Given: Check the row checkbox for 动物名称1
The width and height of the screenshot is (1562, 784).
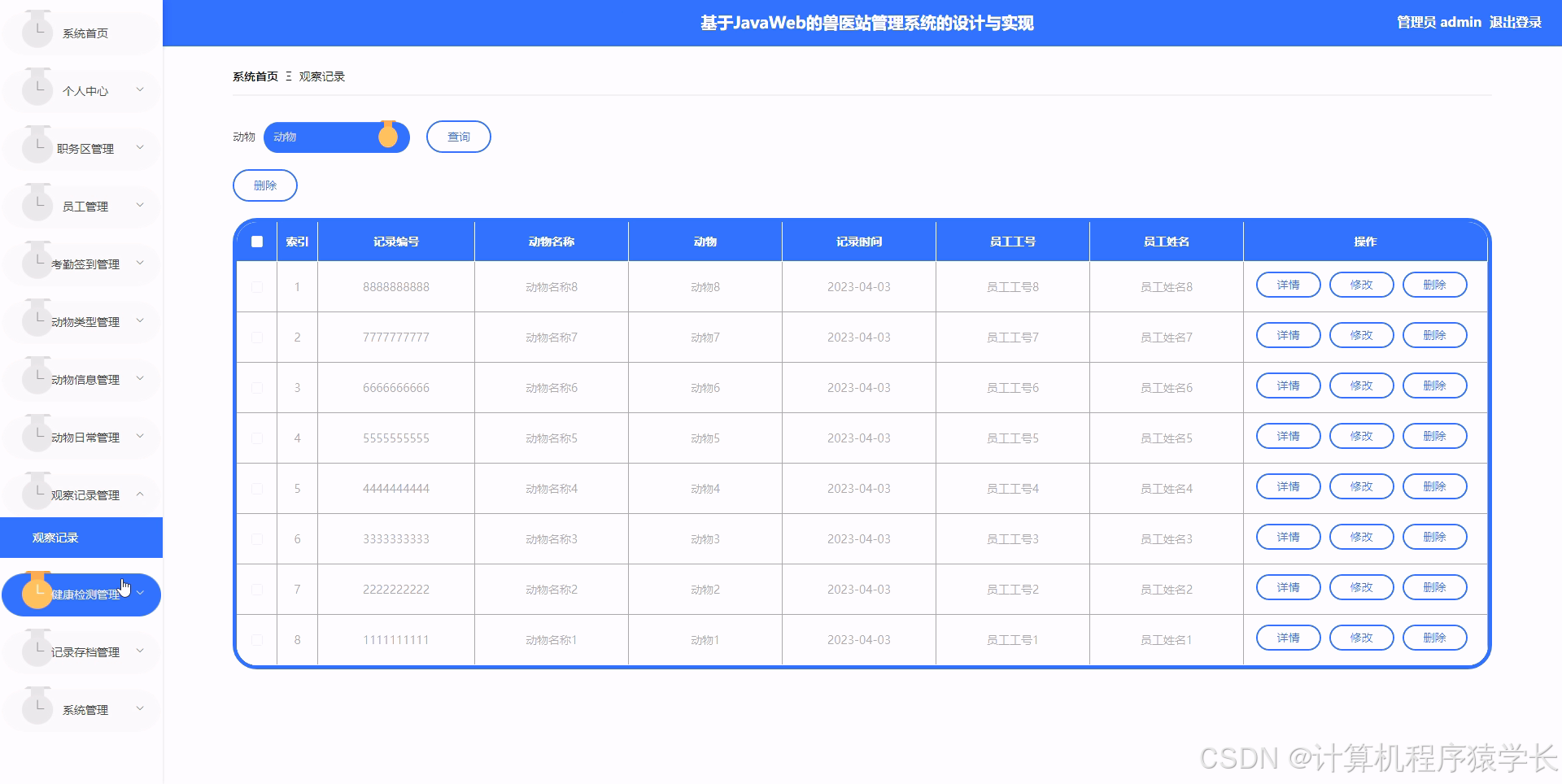Looking at the screenshot, I should [x=257, y=640].
